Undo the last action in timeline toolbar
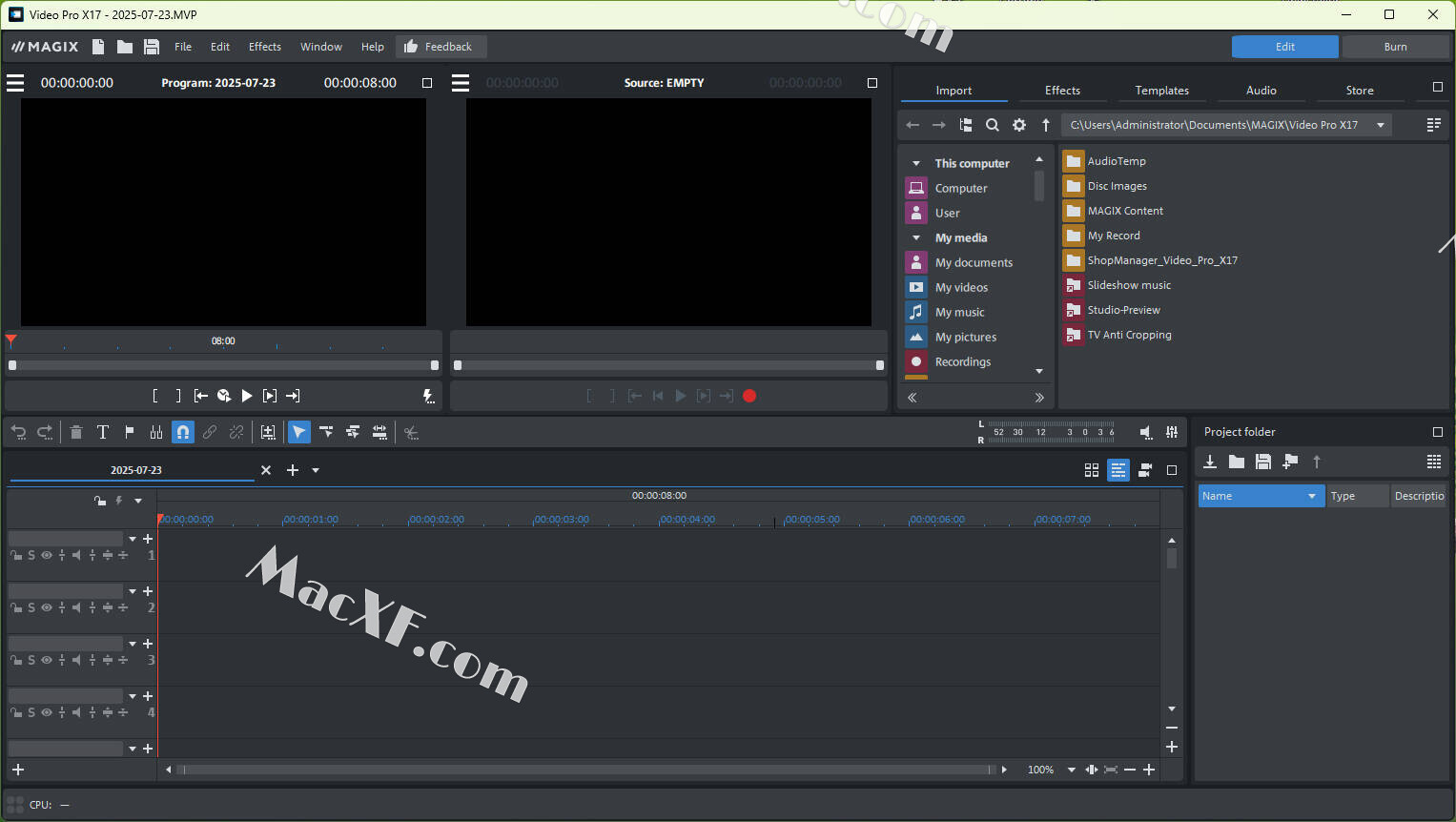The image size is (1456, 822). (18, 432)
